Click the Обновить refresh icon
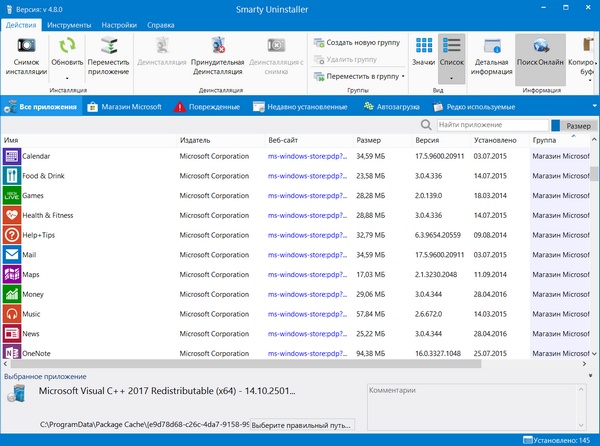Viewport: 600px width, 446px height. (67, 46)
